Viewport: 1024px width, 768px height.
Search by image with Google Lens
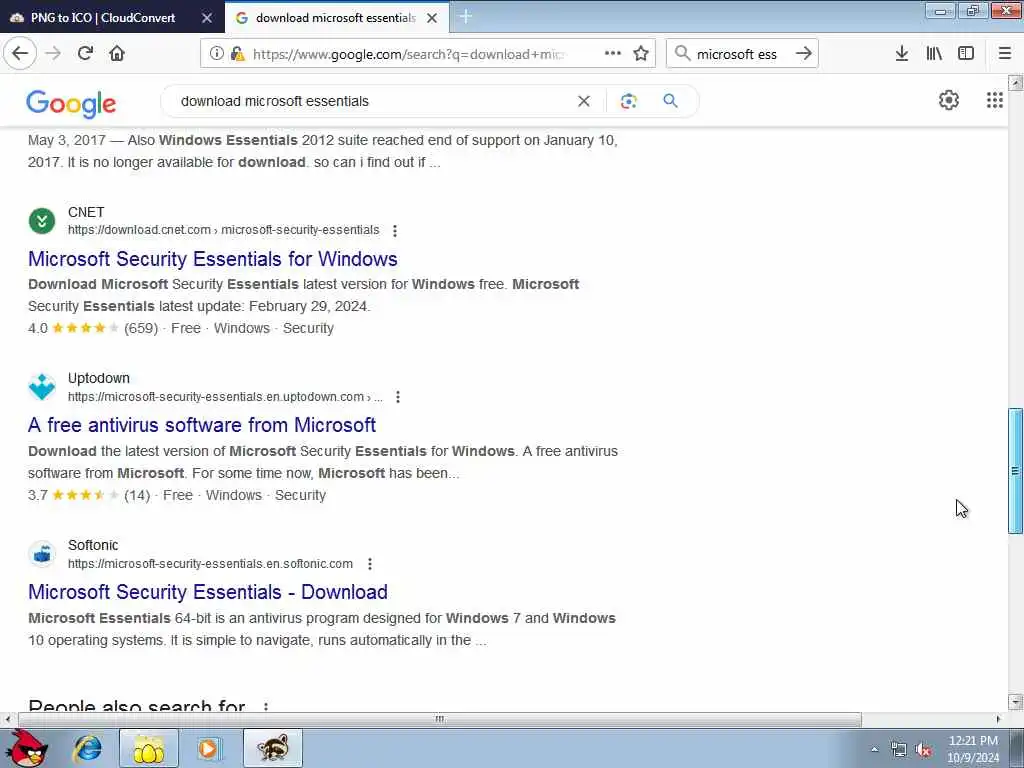[x=628, y=101]
